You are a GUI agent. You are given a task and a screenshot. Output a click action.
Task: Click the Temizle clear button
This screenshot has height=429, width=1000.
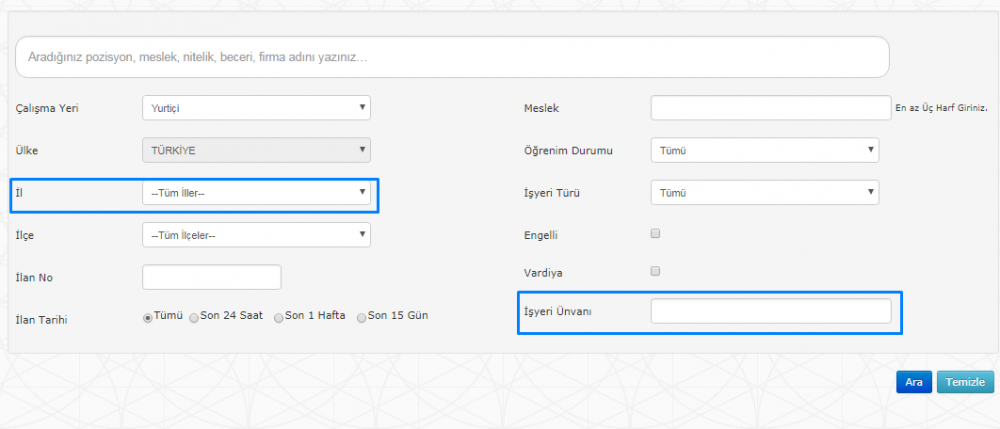966,382
